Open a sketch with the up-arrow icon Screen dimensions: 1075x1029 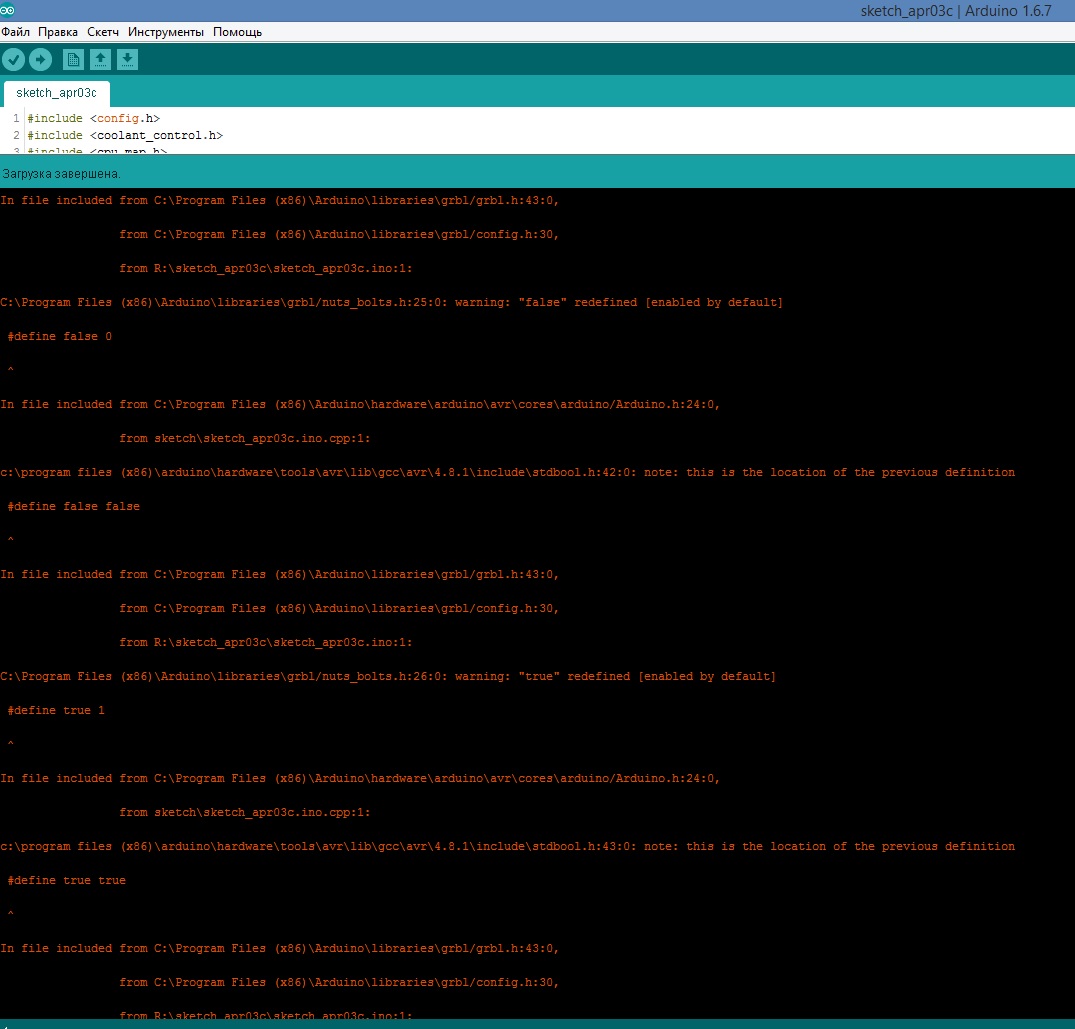pos(100,60)
